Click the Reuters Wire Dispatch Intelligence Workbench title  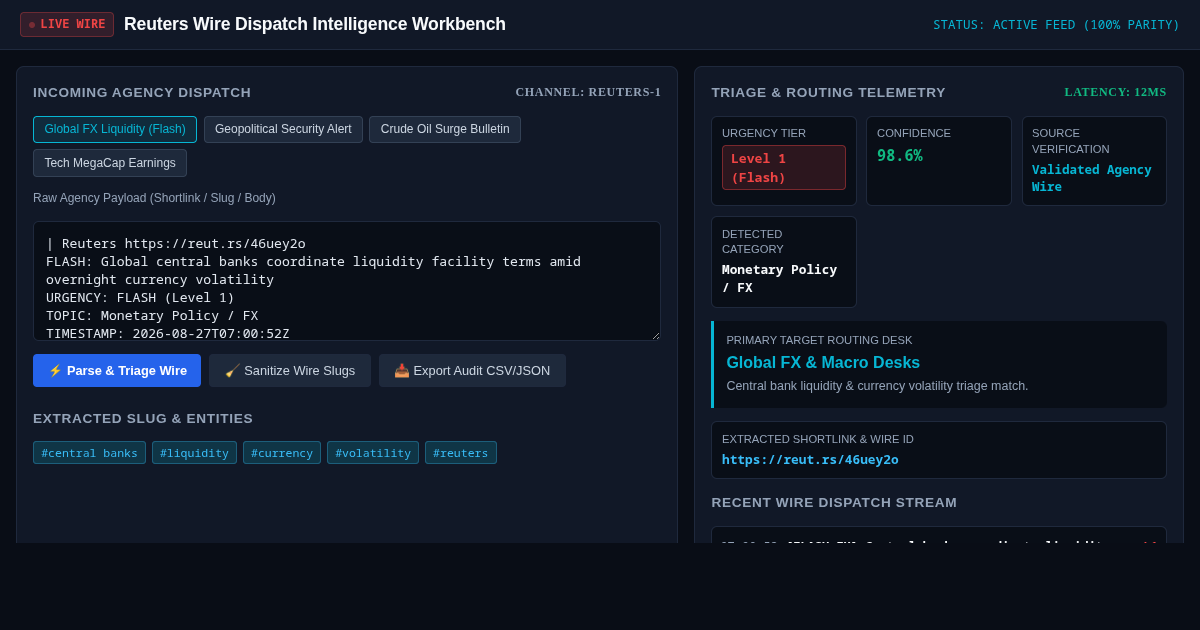coord(315,24)
